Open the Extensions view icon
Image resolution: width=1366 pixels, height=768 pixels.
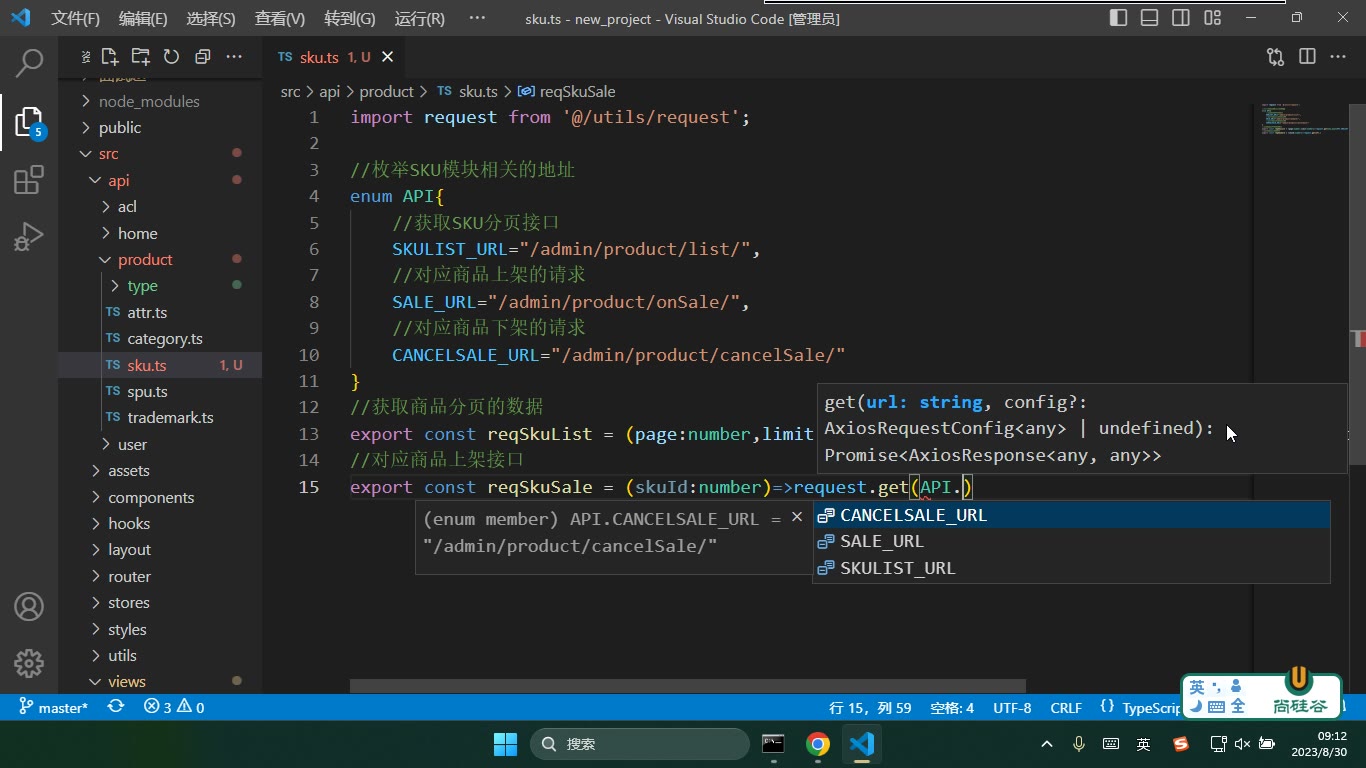[x=29, y=181]
